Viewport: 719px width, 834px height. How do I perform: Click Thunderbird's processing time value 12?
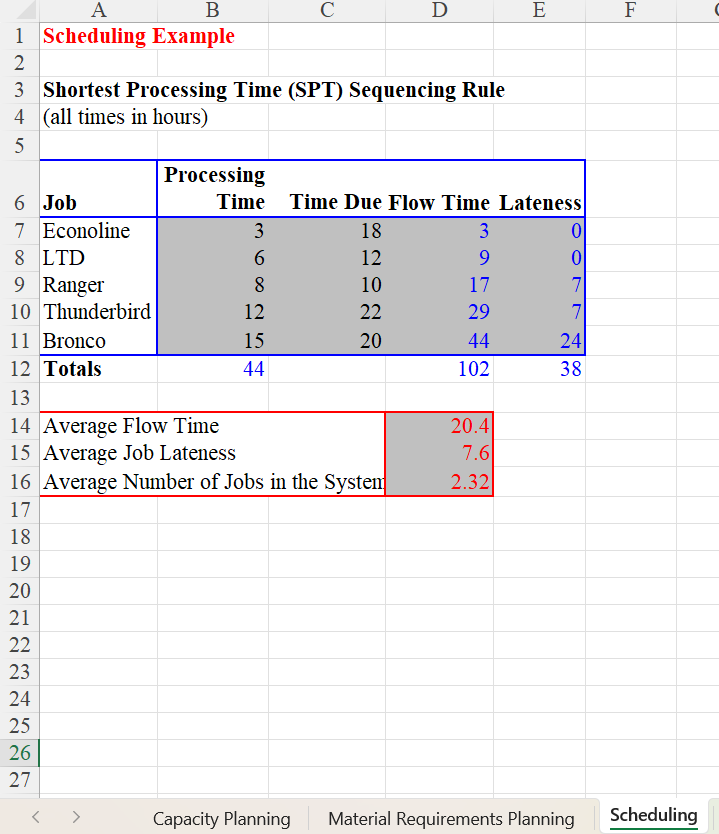(x=213, y=312)
